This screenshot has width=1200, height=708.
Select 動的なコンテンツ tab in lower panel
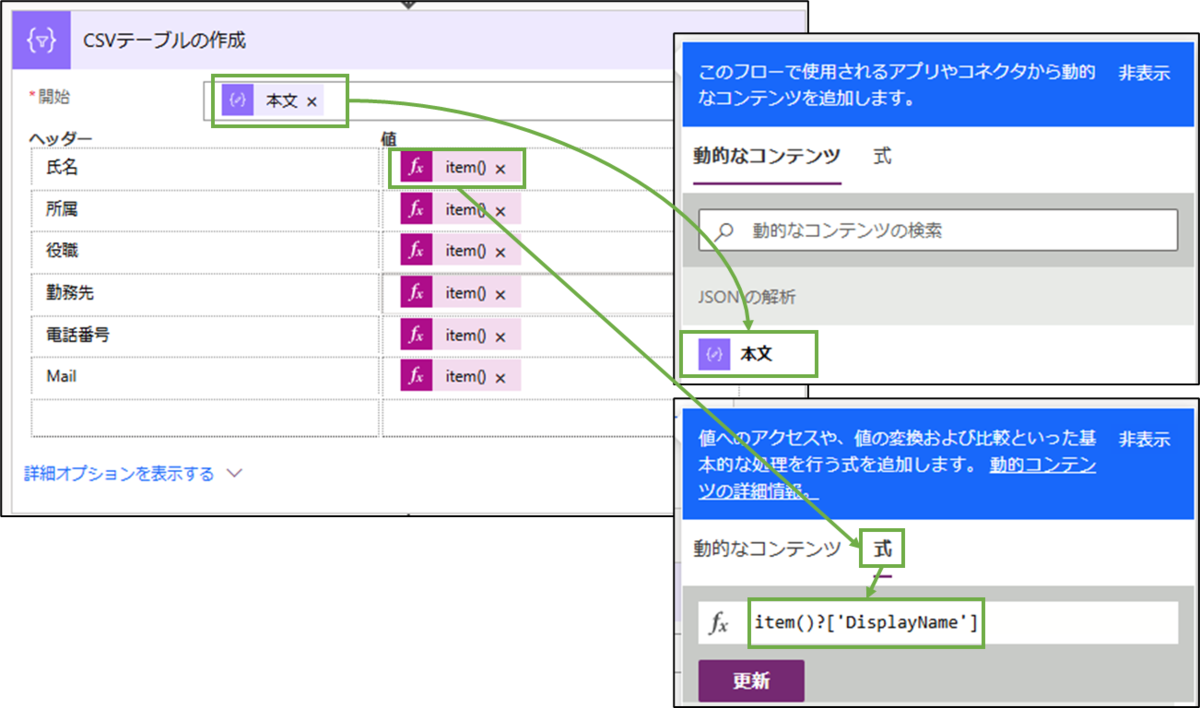[767, 548]
